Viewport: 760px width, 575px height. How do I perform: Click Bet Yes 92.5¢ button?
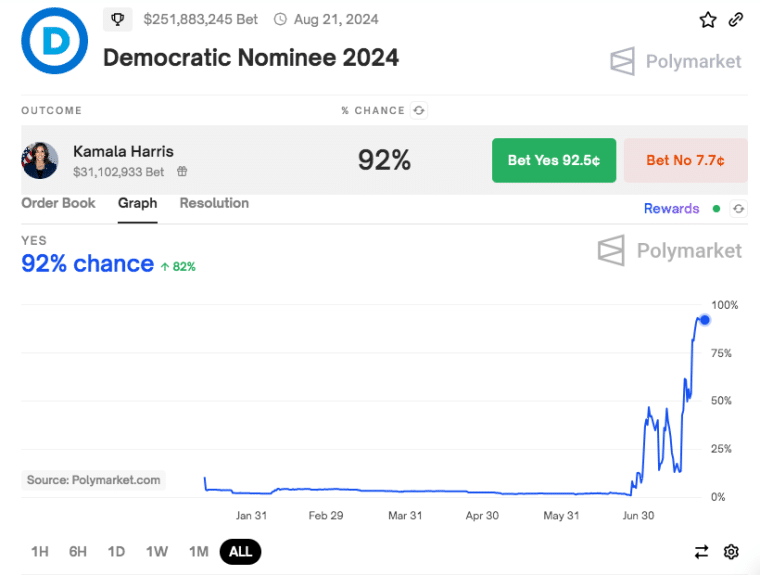[x=554, y=160]
